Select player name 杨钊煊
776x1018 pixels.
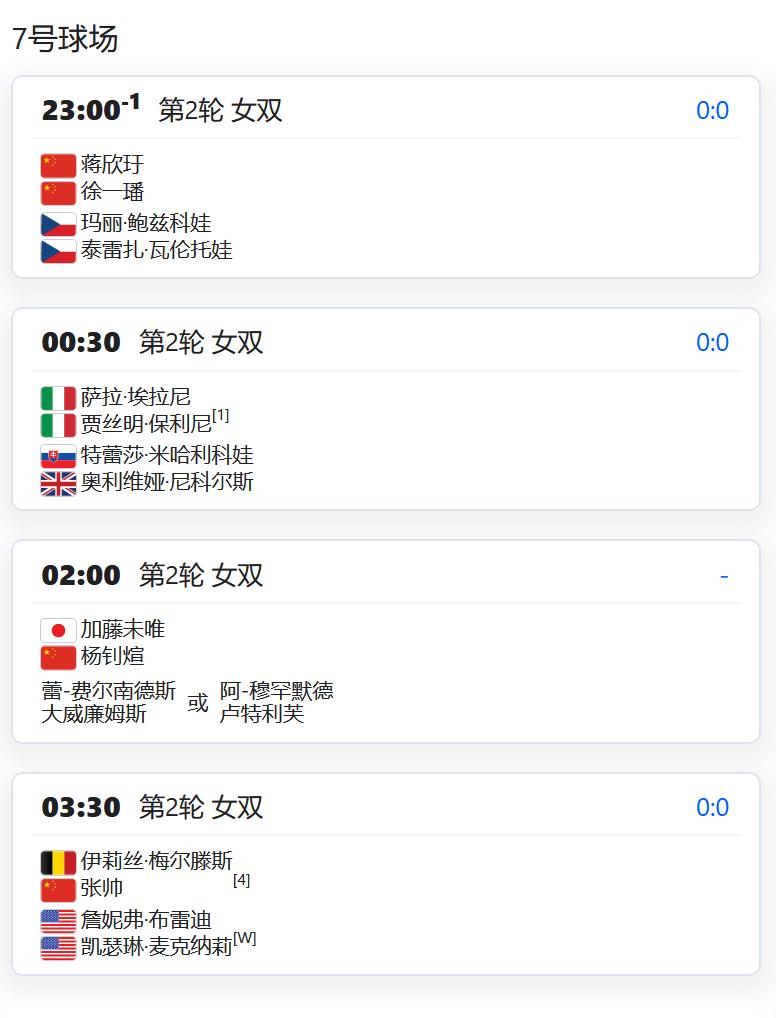[112, 656]
